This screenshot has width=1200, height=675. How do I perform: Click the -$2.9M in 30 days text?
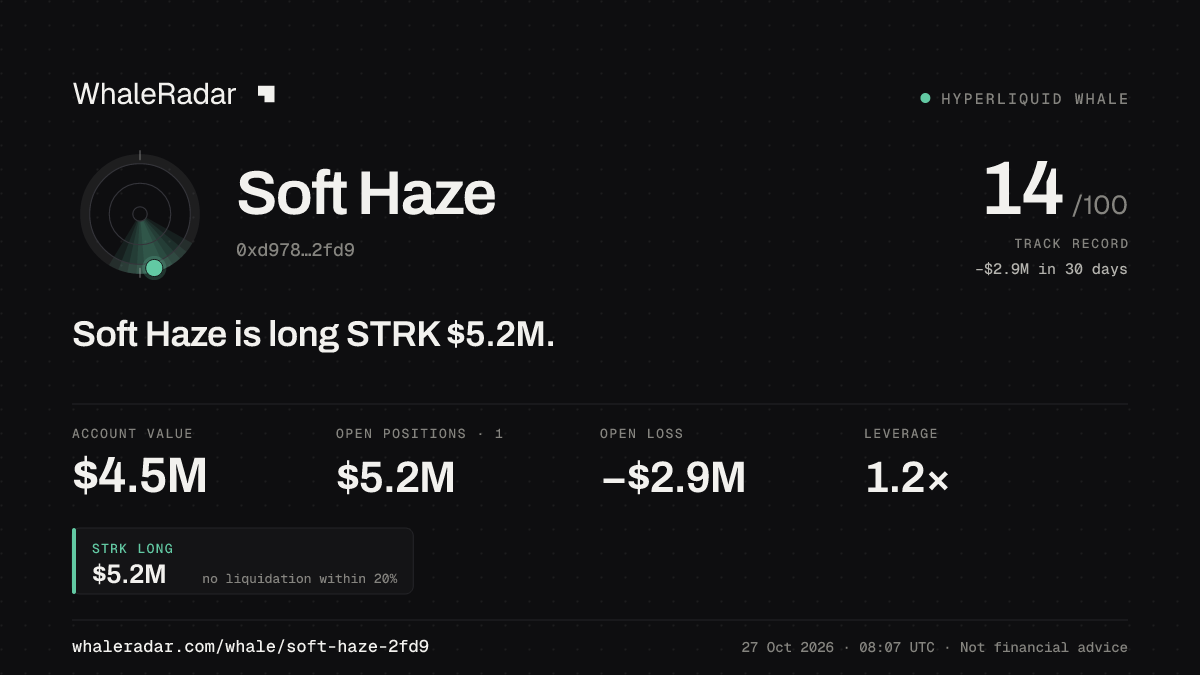[x=1051, y=269]
